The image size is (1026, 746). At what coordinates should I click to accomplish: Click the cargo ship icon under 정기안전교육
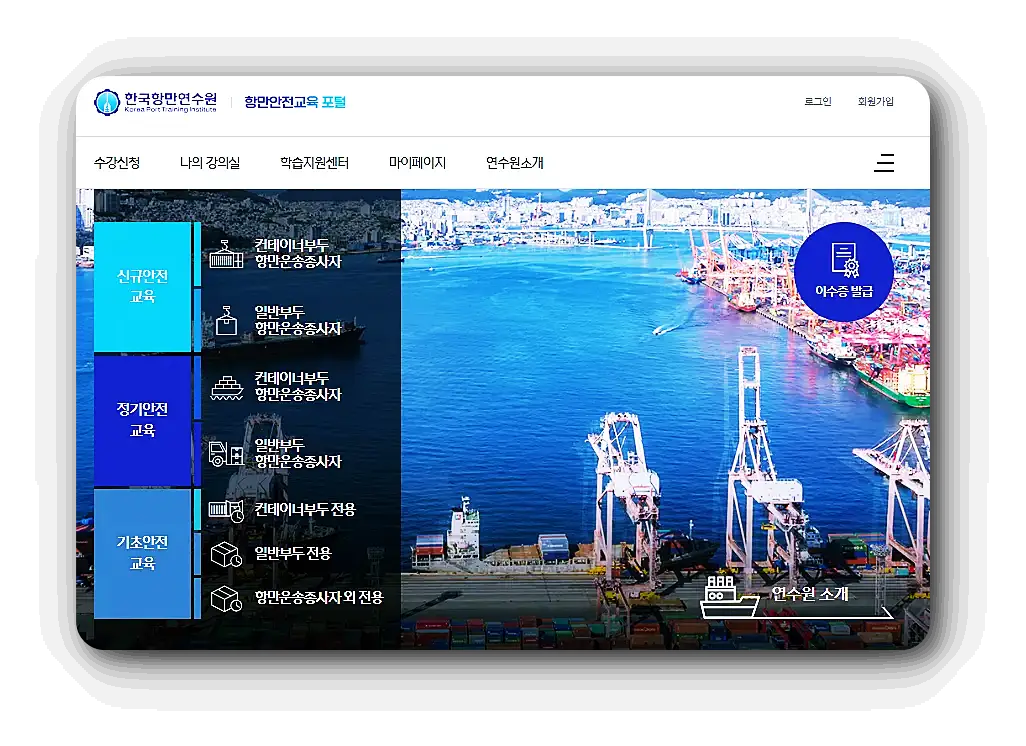[226, 387]
